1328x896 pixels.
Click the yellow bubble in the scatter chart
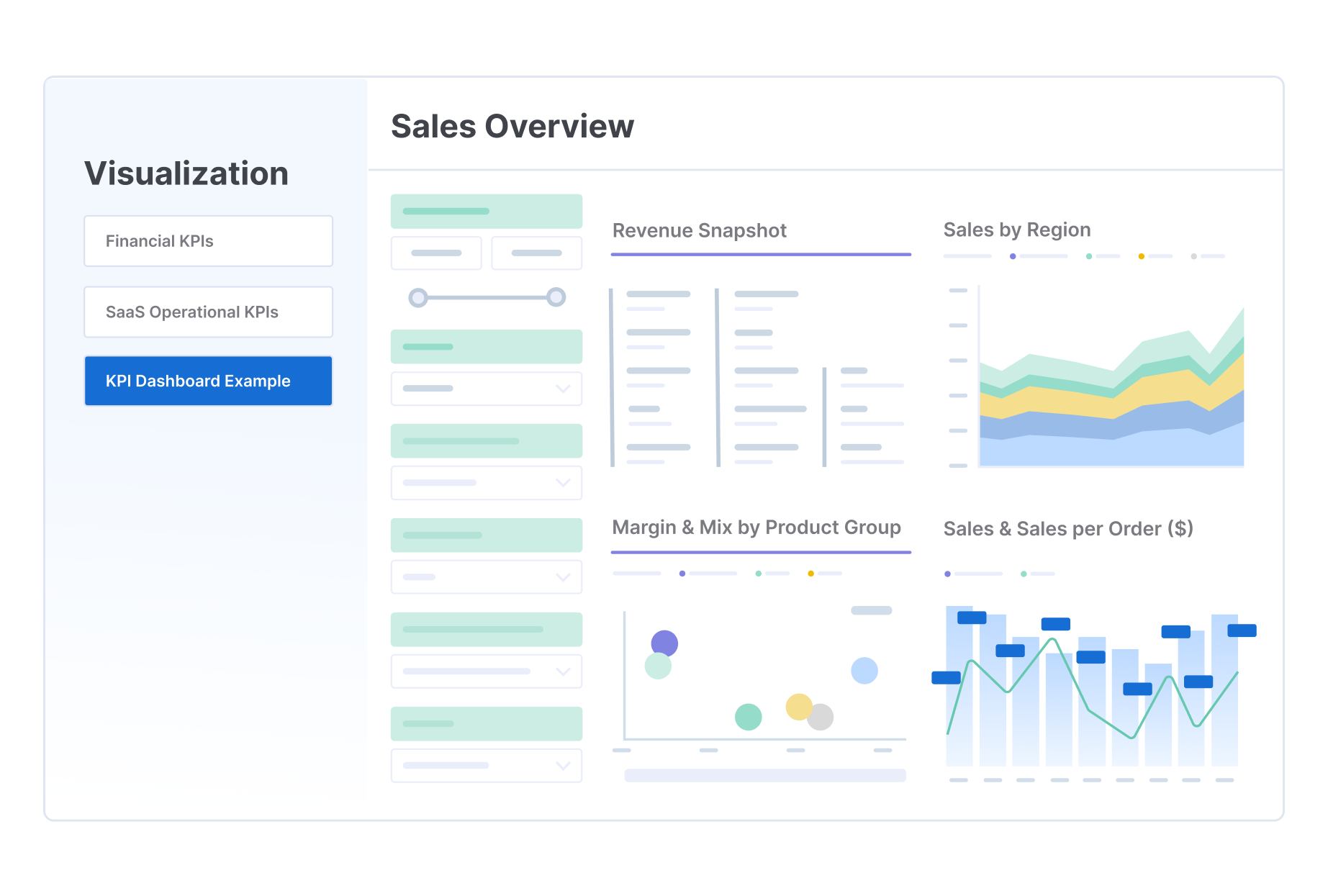click(799, 707)
